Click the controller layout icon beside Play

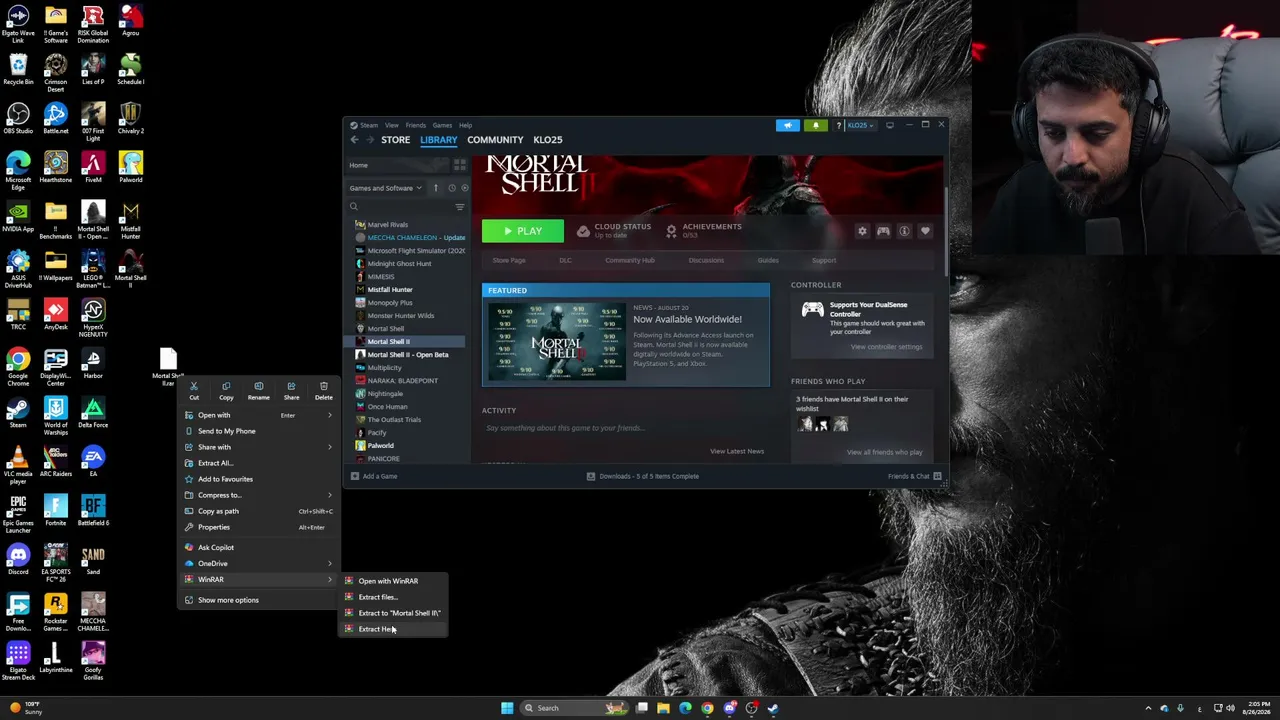click(x=883, y=231)
